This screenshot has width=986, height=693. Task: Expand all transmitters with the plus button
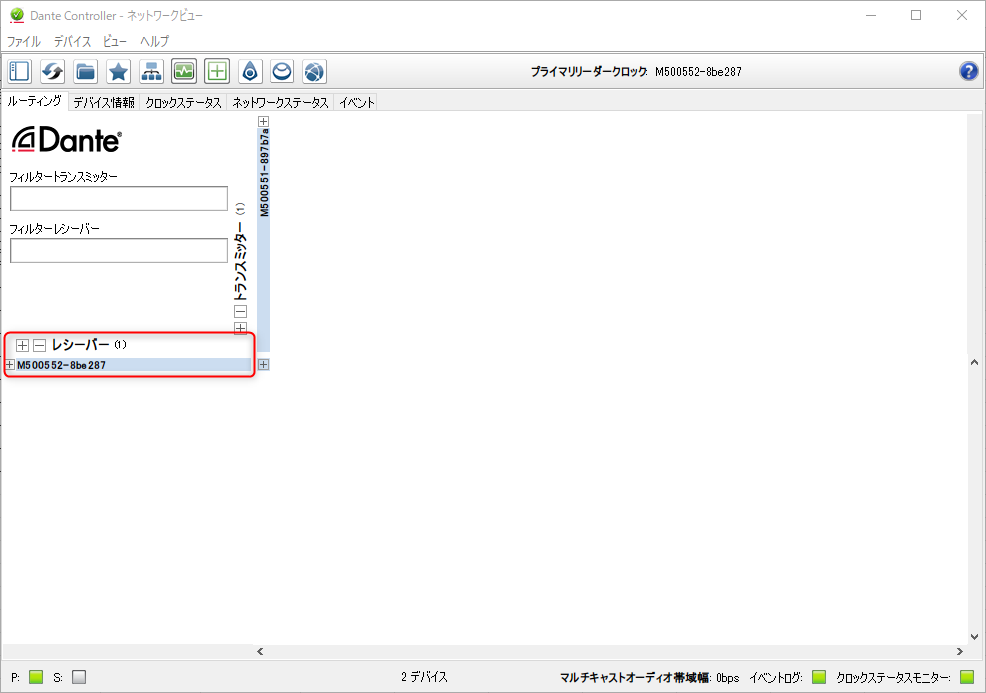click(x=240, y=328)
